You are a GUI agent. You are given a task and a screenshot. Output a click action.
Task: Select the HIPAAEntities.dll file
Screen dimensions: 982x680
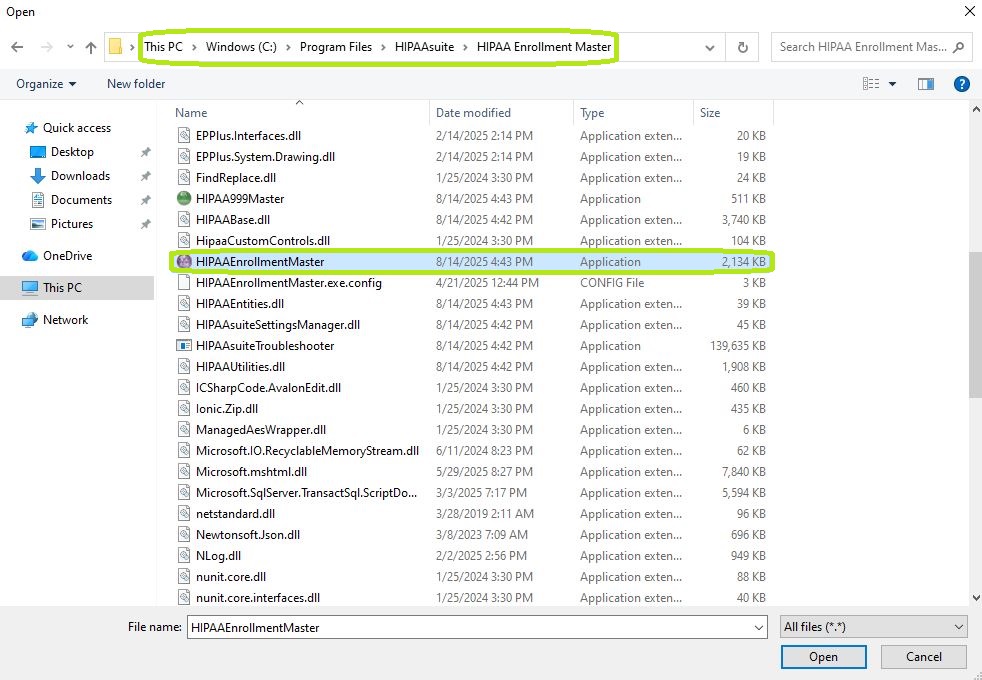coord(240,304)
